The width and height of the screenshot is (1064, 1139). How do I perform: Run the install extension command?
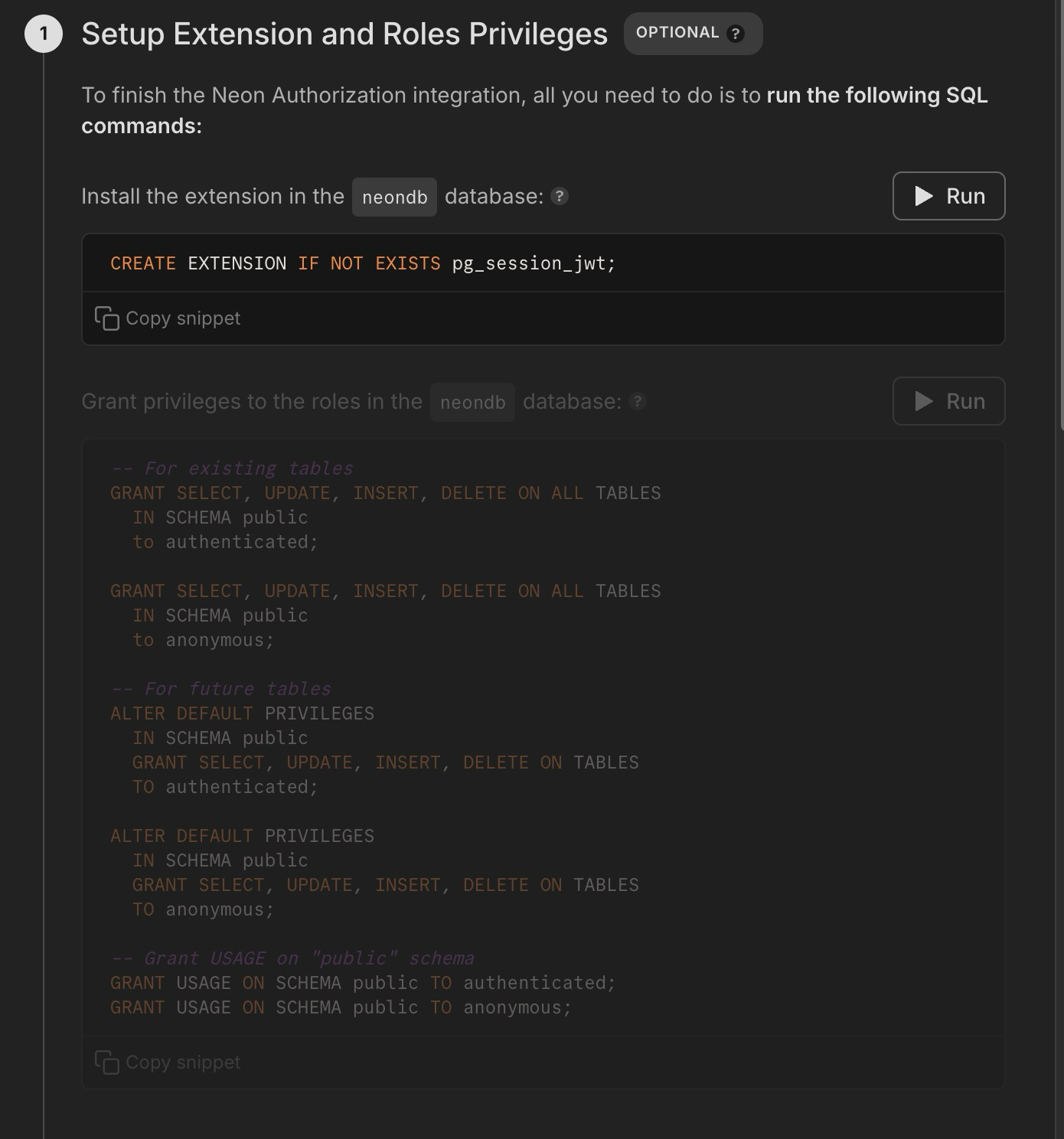click(x=948, y=197)
